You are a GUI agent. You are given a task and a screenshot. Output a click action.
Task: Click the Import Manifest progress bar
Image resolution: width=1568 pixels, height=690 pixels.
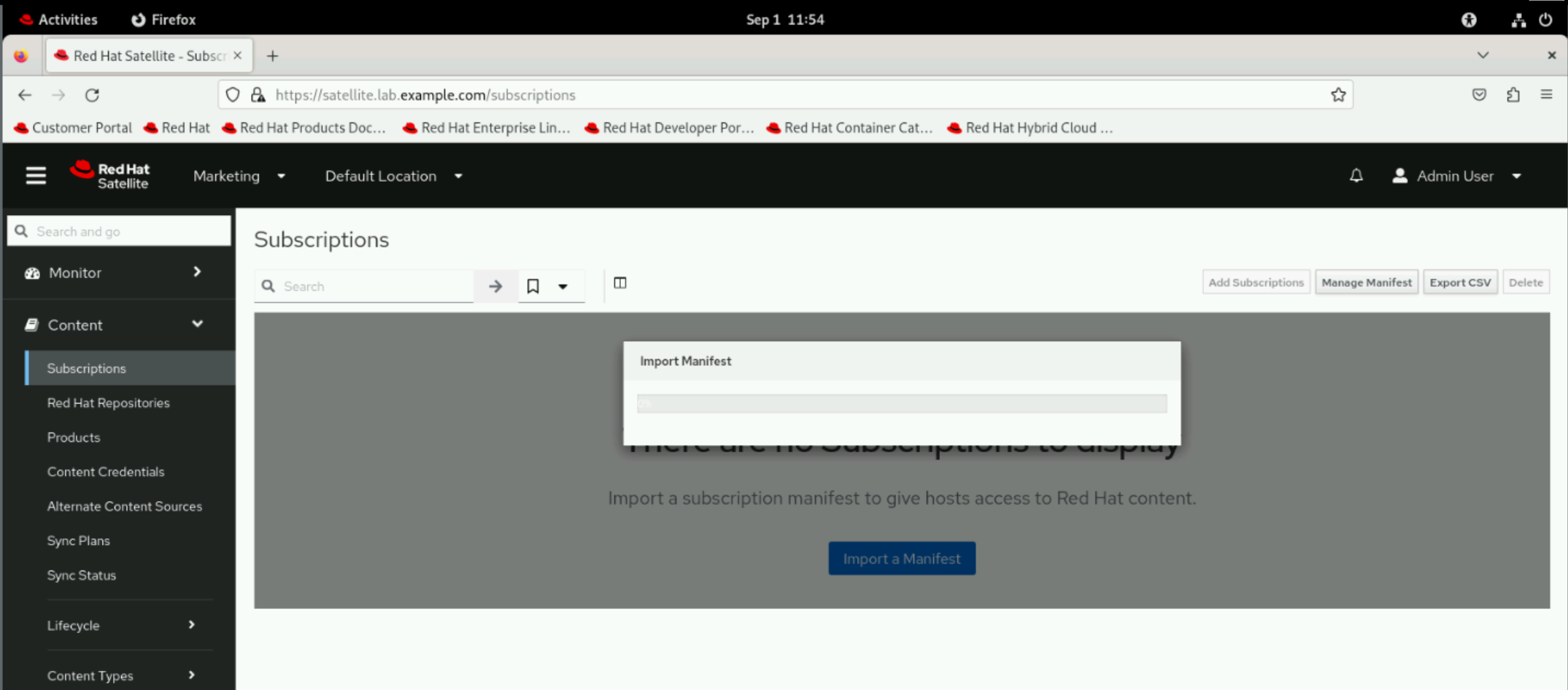pos(902,403)
